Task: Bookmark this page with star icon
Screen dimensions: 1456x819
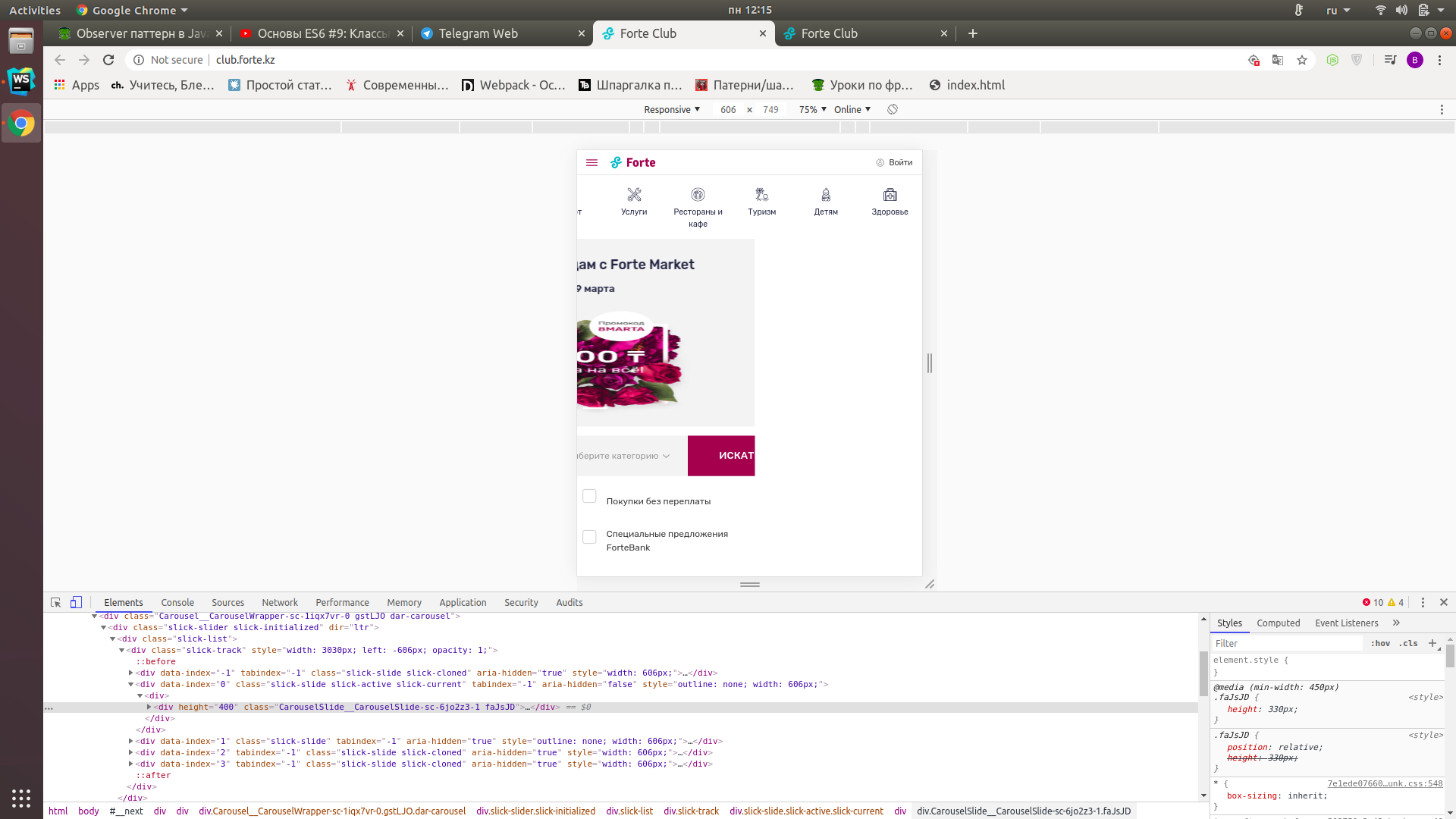Action: click(1302, 60)
